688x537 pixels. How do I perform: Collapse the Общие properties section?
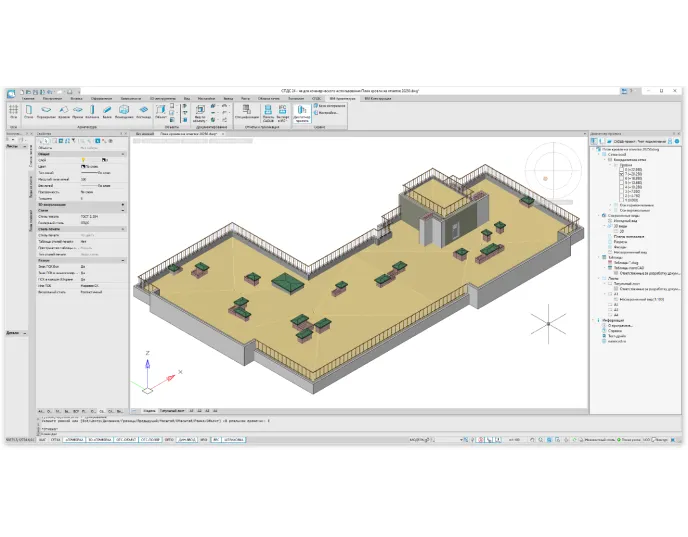(x=124, y=153)
